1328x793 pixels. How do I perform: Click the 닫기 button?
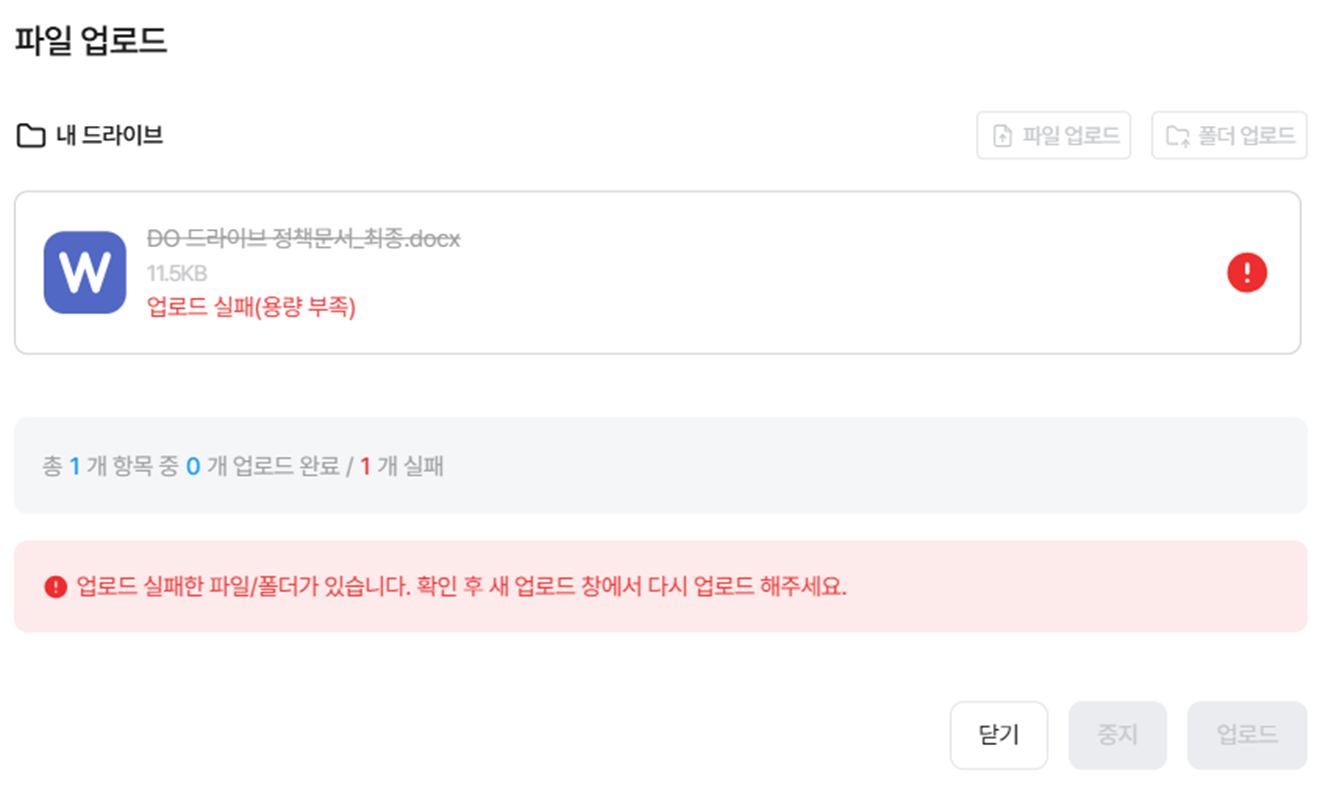point(998,735)
